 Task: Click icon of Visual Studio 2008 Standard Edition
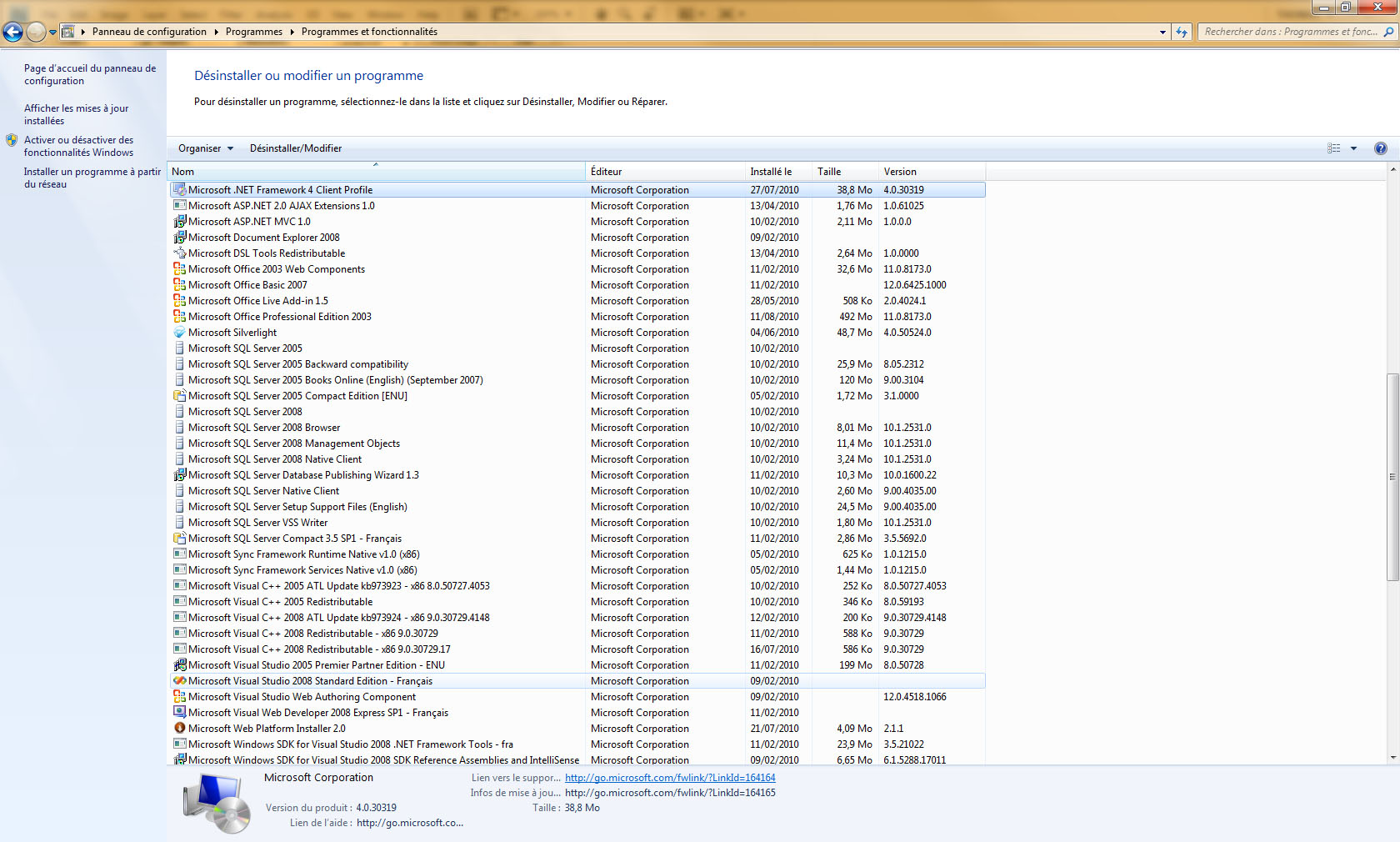179,681
